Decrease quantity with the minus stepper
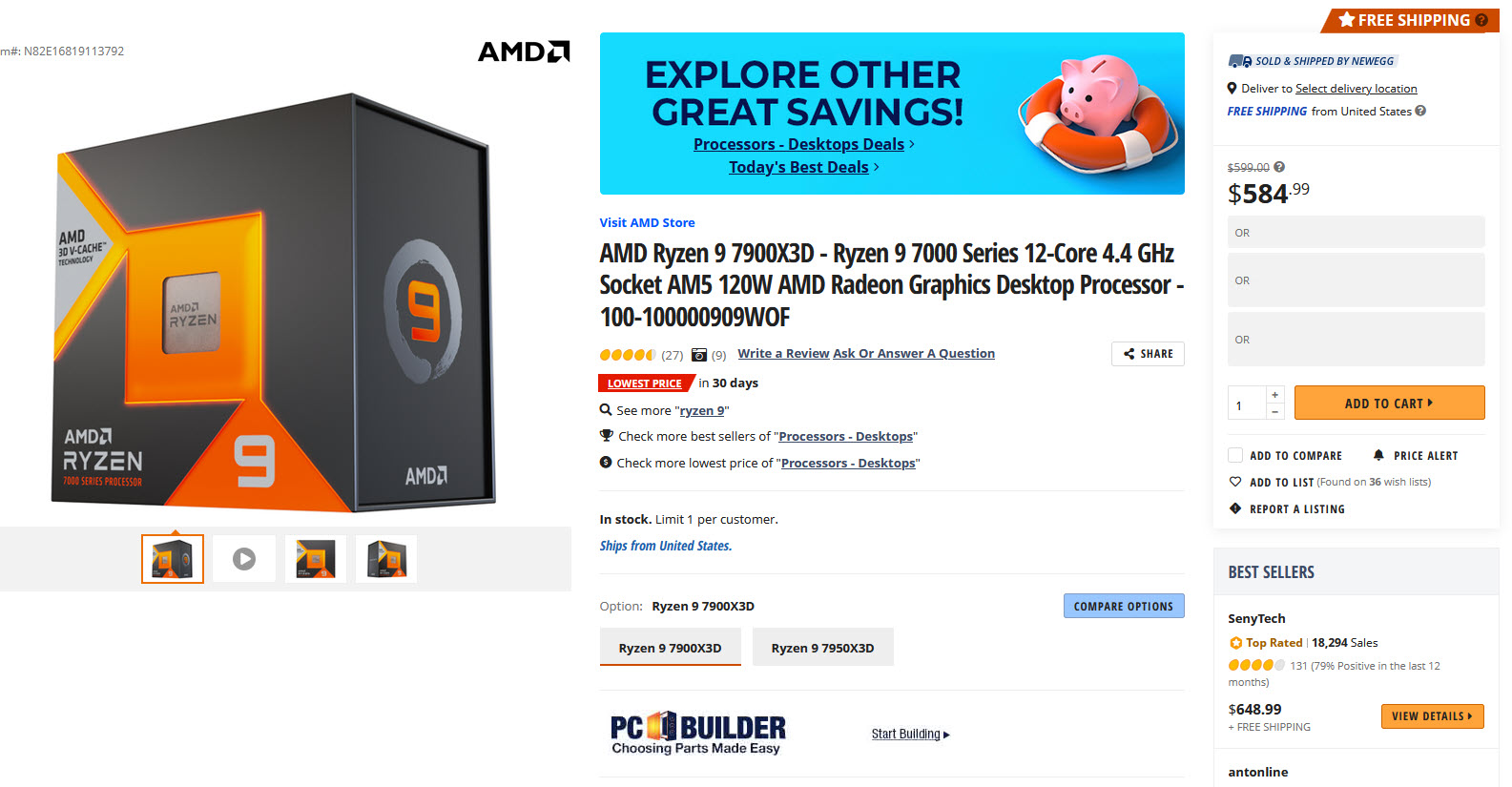The width and height of the screenshot is (1512, 787). pos(1274,411)
